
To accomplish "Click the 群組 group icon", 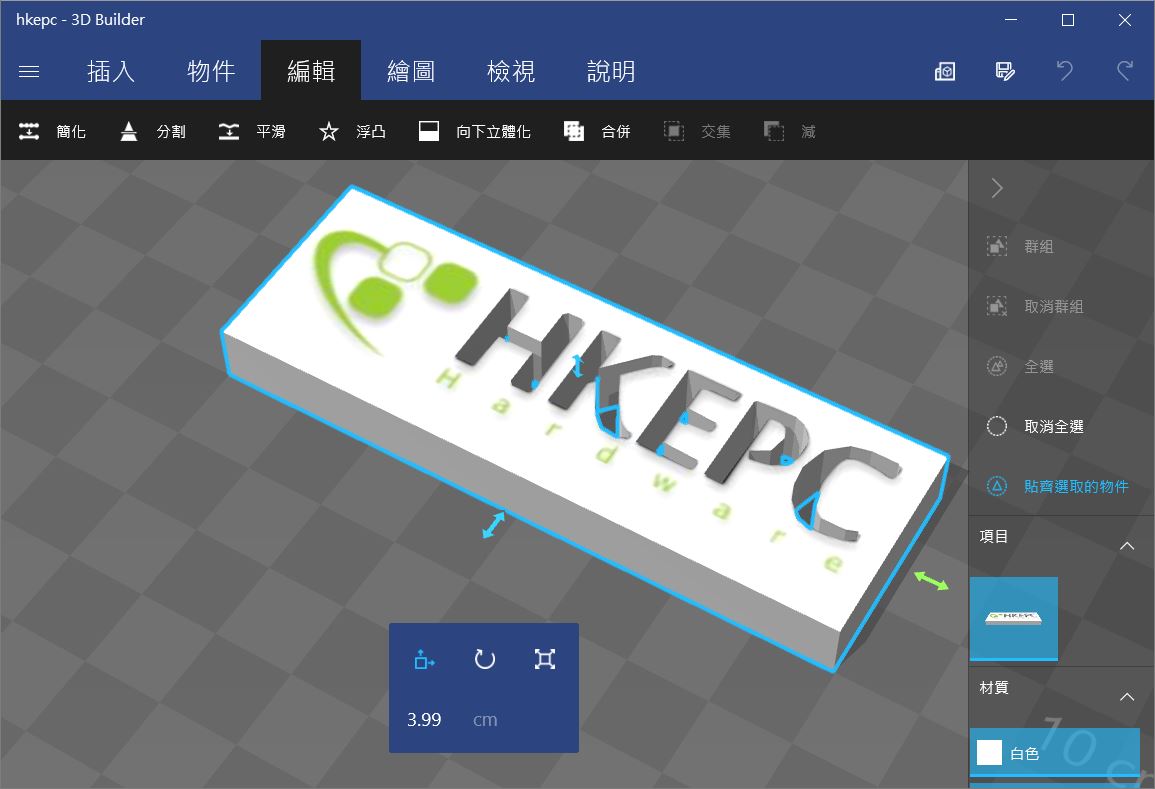I will (997, 246).
